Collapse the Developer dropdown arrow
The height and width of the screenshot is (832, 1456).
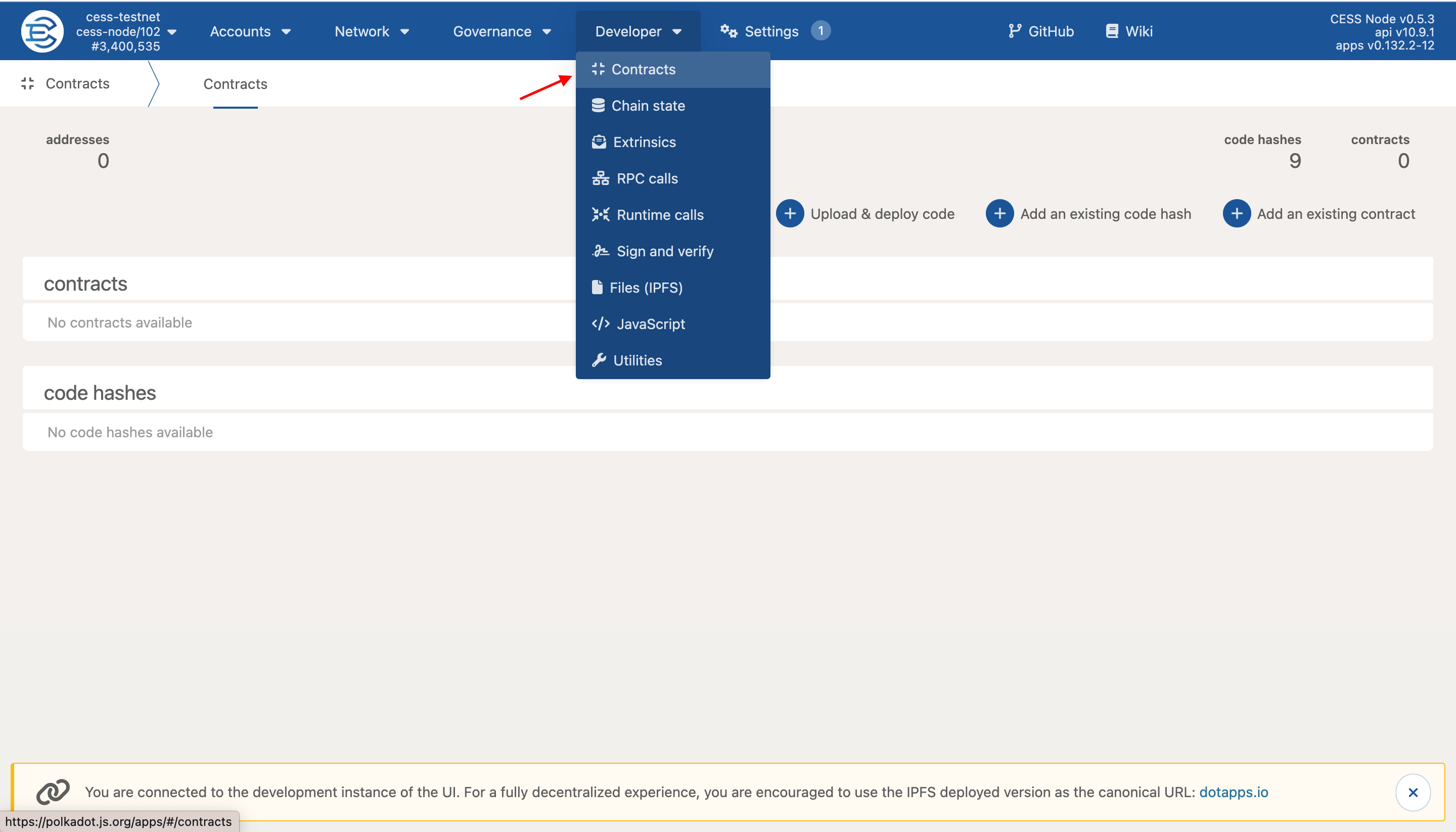point(677,31)
